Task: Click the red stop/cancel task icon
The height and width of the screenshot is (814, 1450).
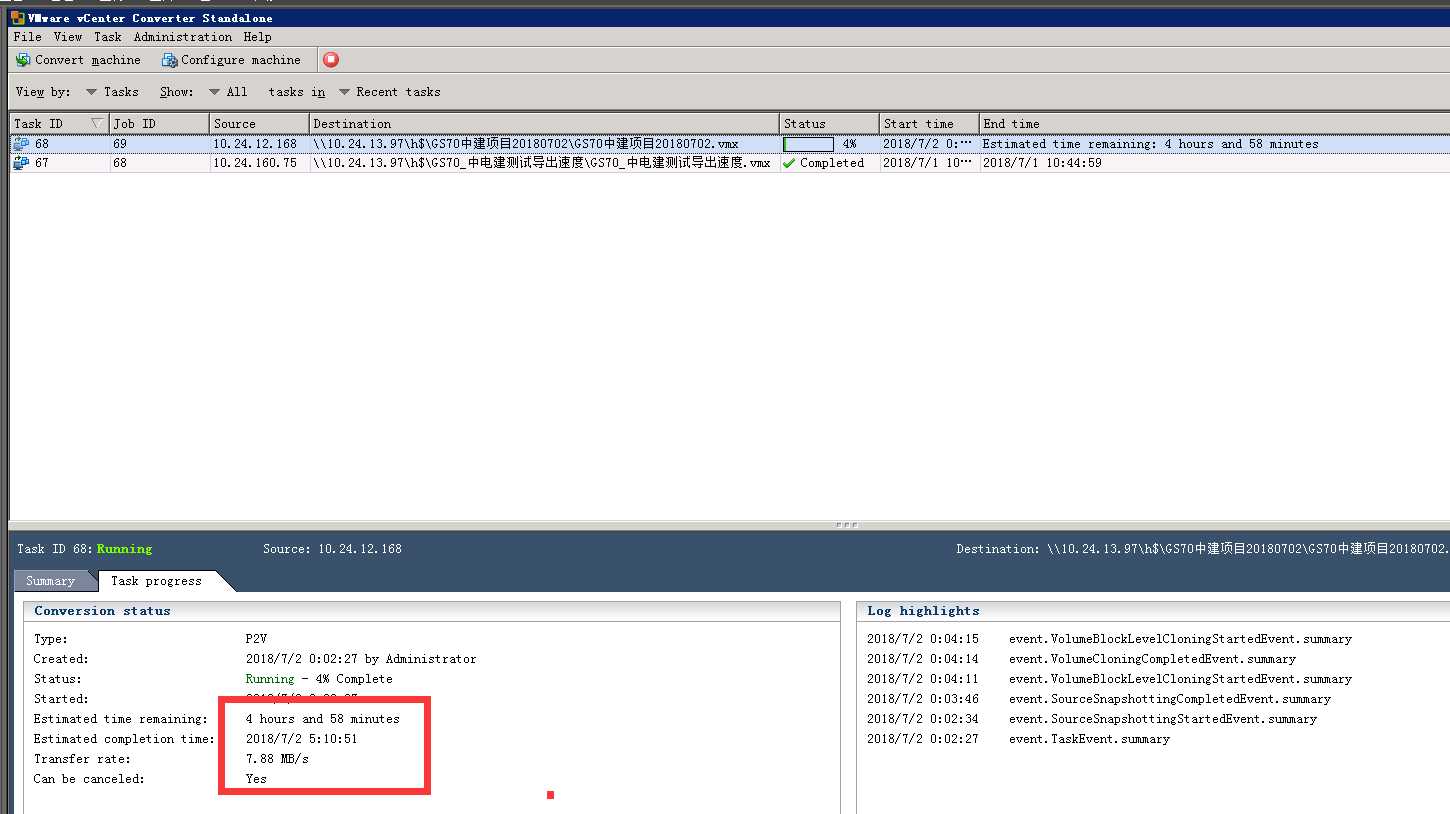Action: (331, 60)
